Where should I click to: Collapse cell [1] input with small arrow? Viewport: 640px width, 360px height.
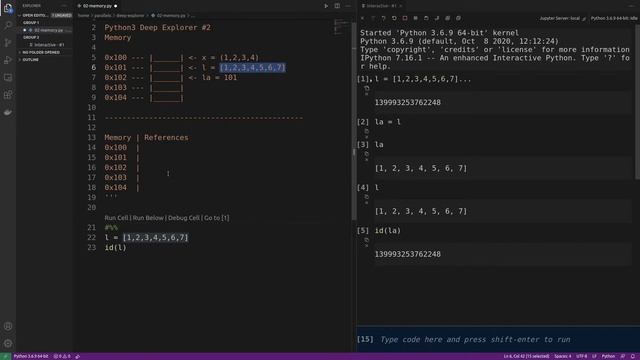click(367, 94)
